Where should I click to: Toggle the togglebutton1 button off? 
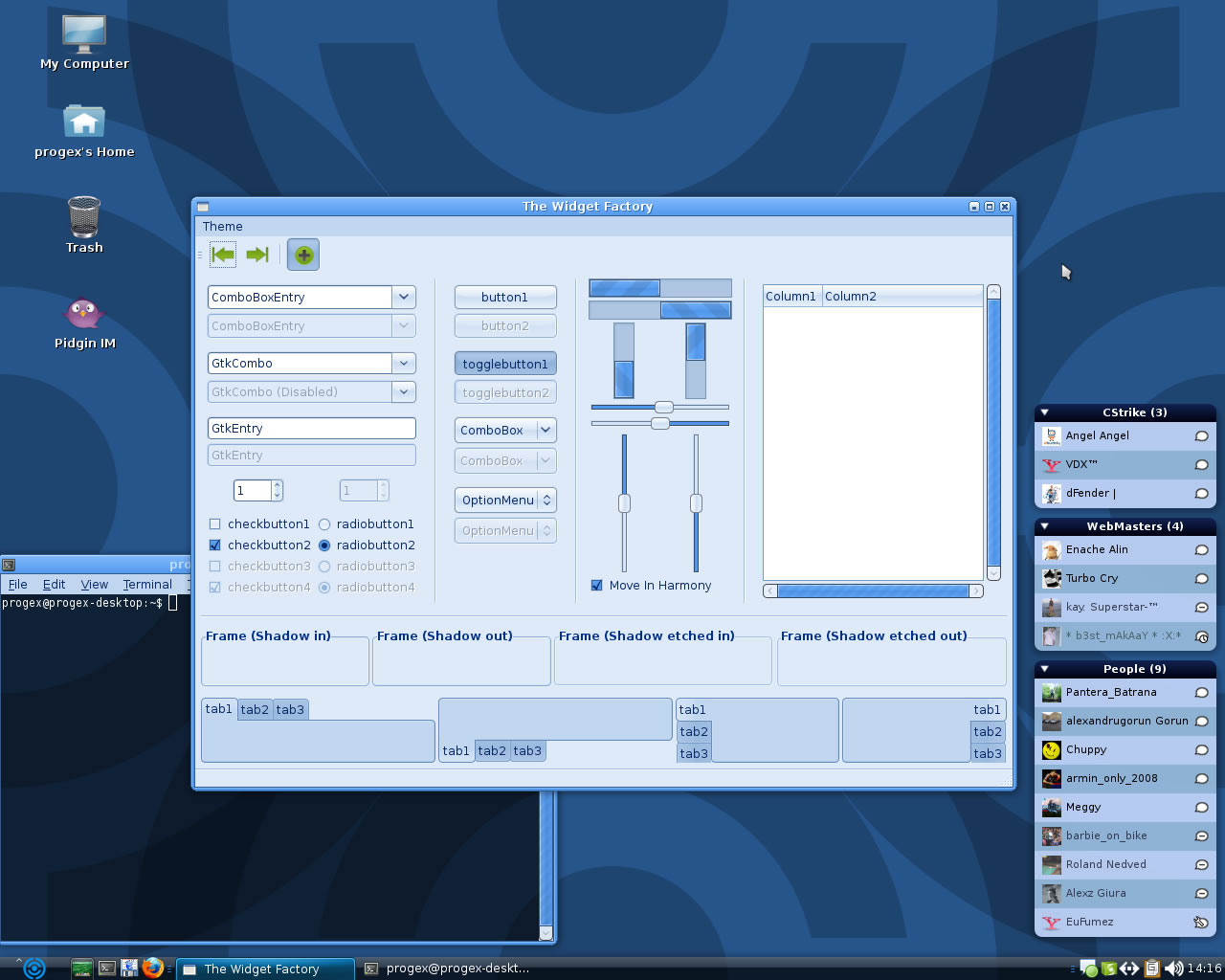[x=505, y=364]
